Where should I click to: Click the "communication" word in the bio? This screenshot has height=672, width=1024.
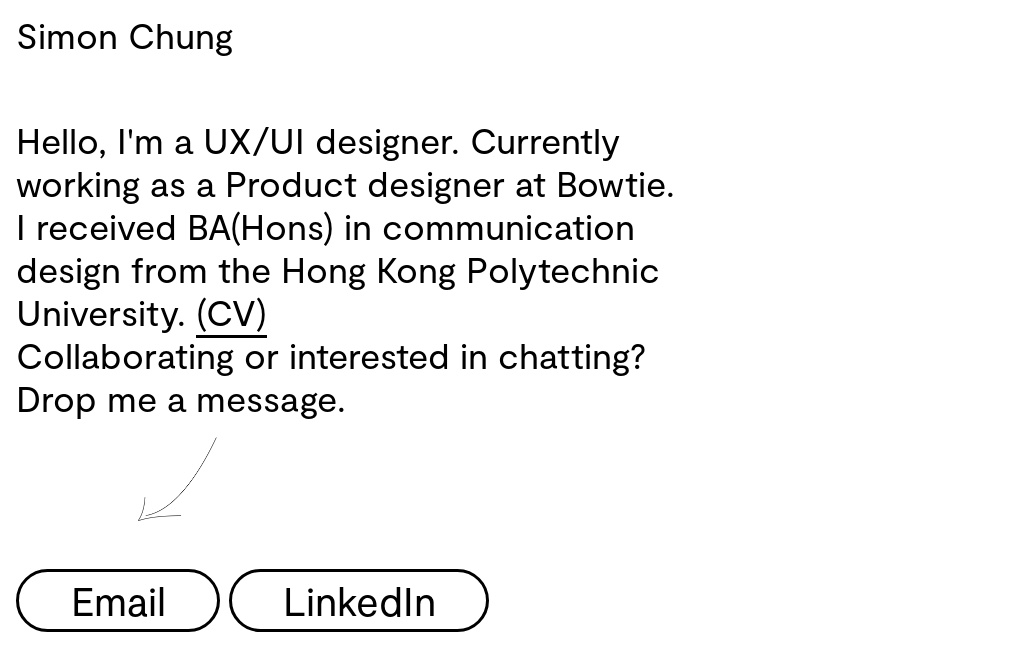click(508, 228)
